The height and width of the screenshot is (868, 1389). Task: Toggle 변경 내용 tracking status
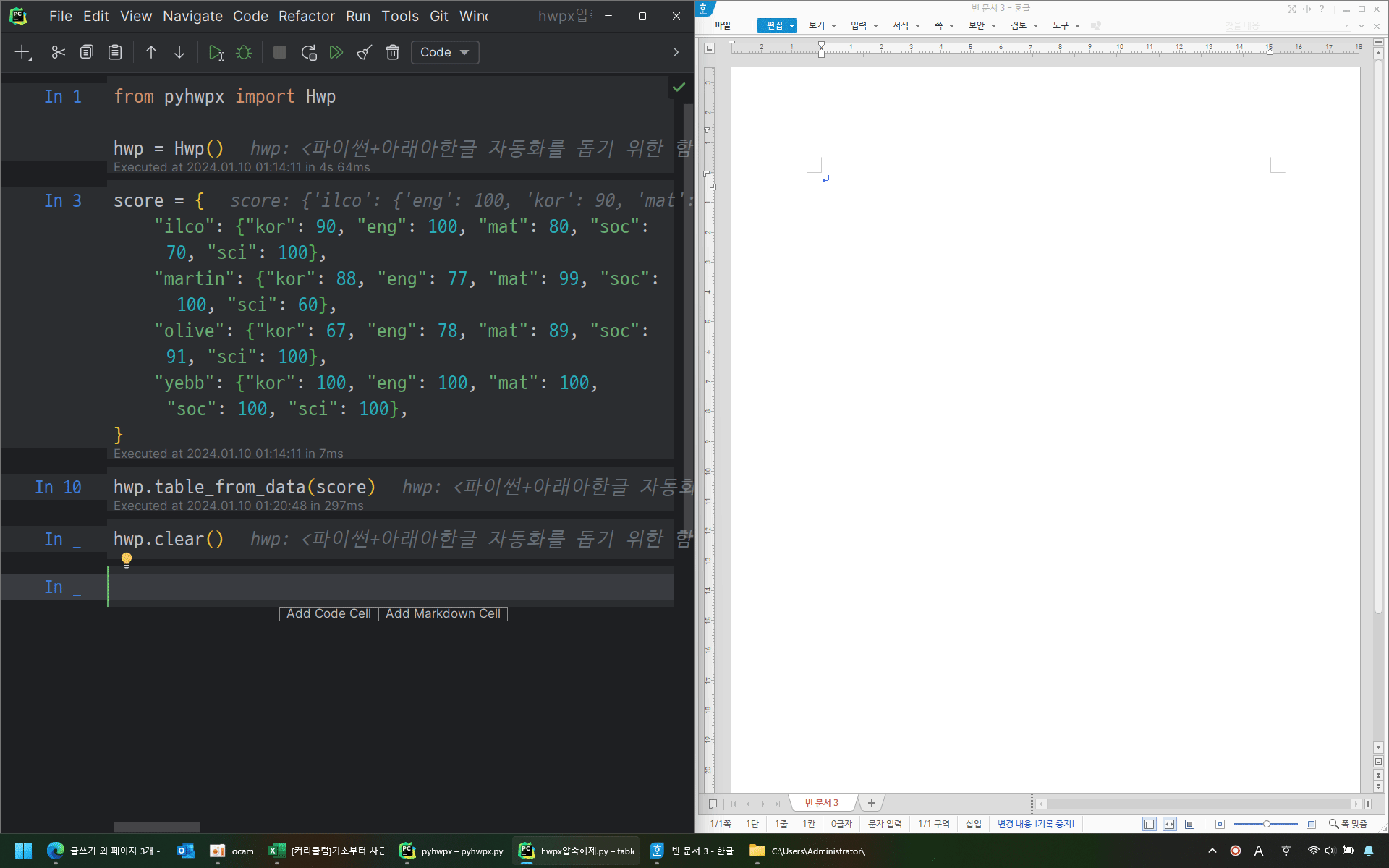pyautogui.click(x=1035, y=824)
